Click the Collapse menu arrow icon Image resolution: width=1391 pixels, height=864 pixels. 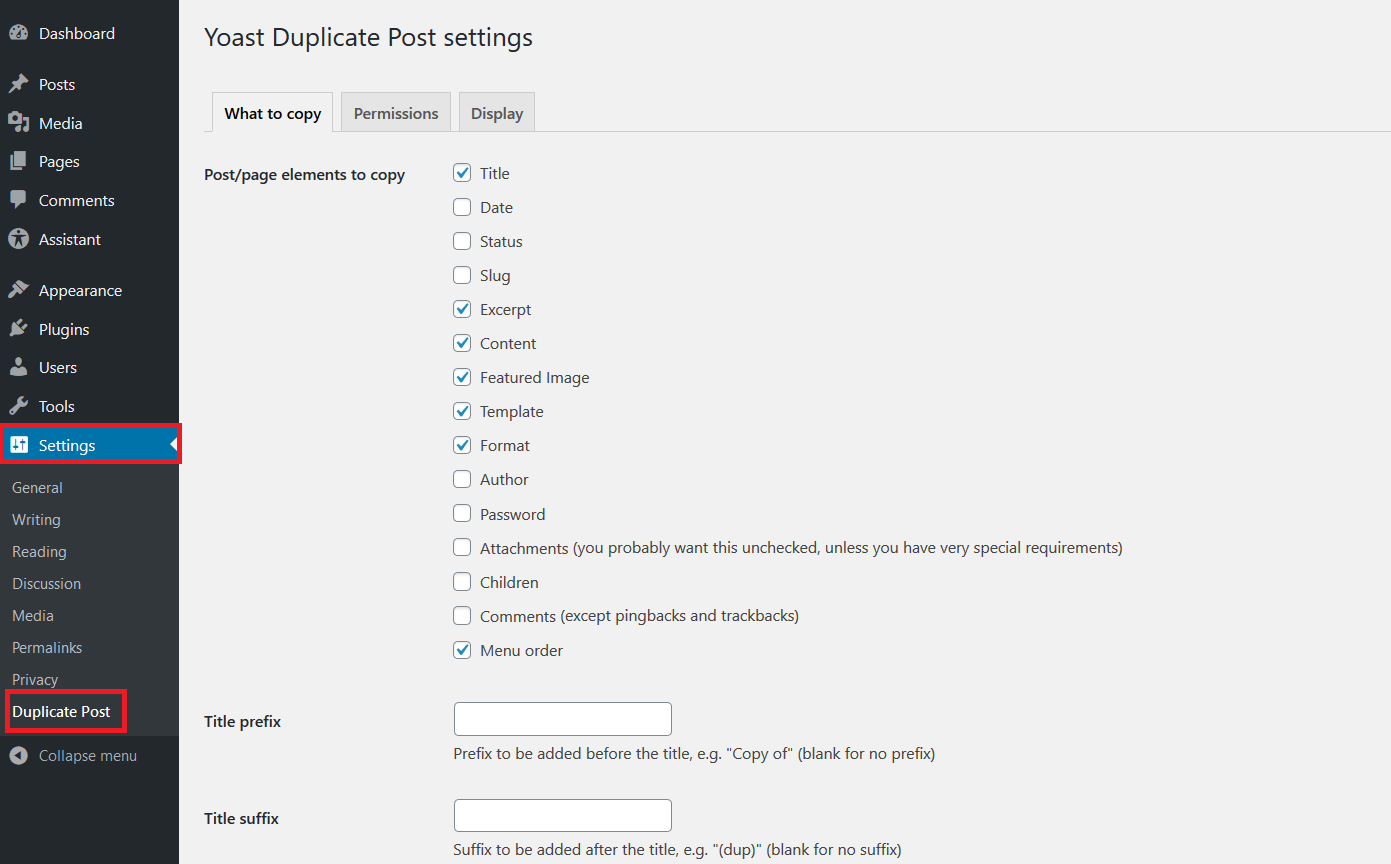(x=18, y=755)
